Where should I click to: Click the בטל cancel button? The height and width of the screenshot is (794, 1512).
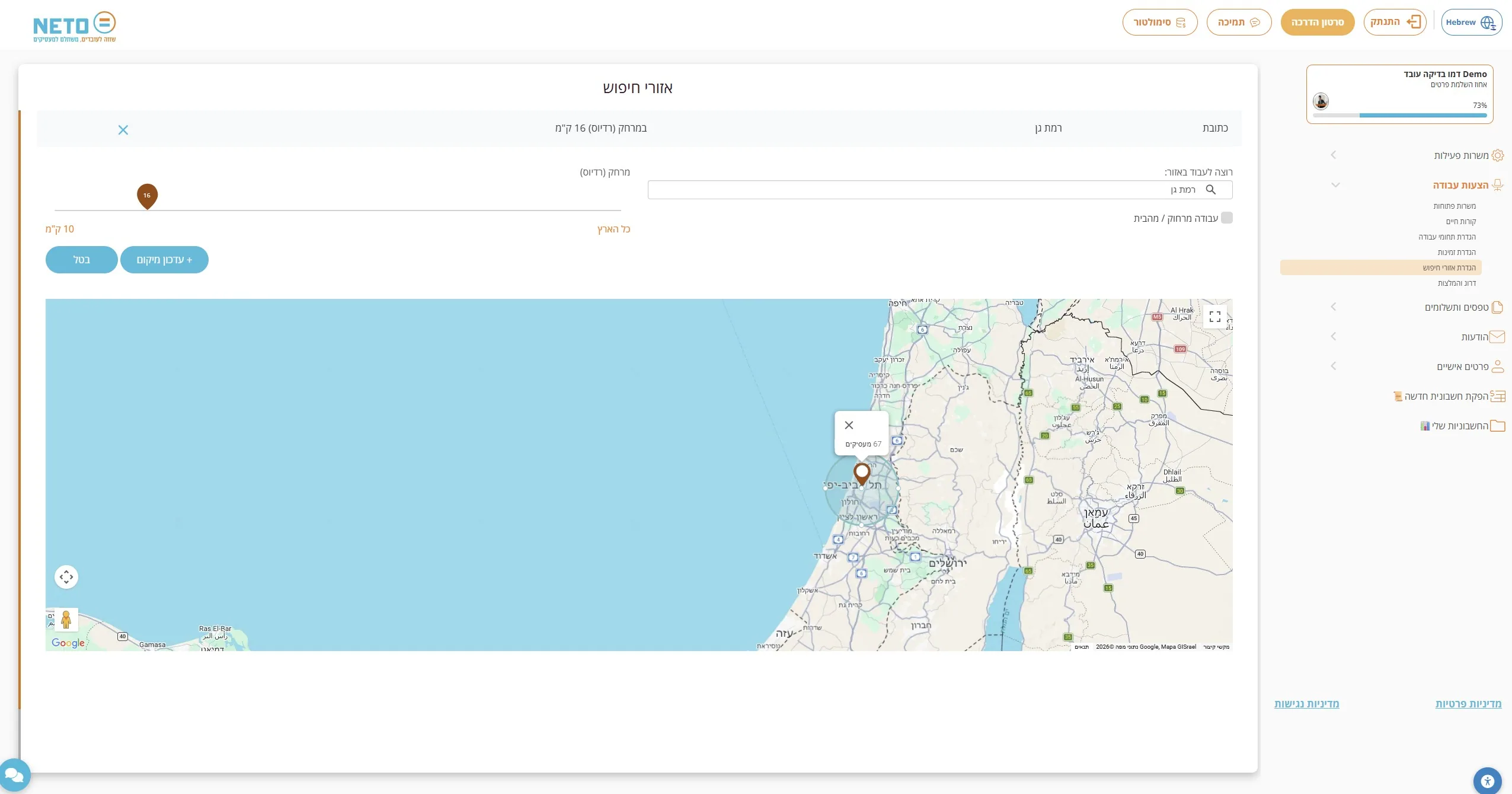[81, 260]
